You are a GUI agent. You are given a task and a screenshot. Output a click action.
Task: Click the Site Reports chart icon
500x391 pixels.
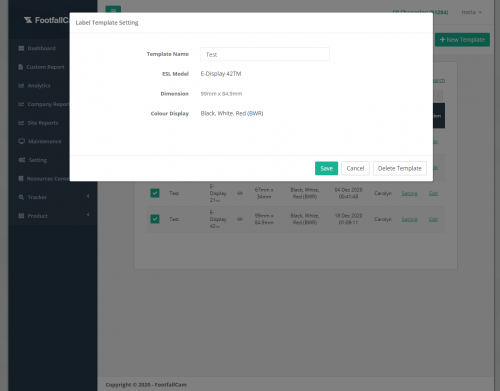(21, 123)
